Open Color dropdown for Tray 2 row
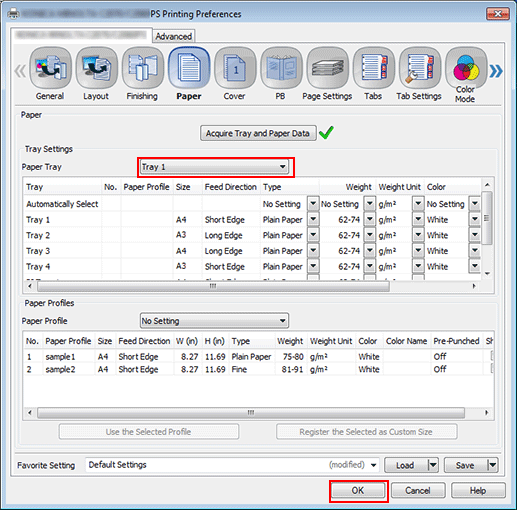517x510 pixels. point(475,235)
